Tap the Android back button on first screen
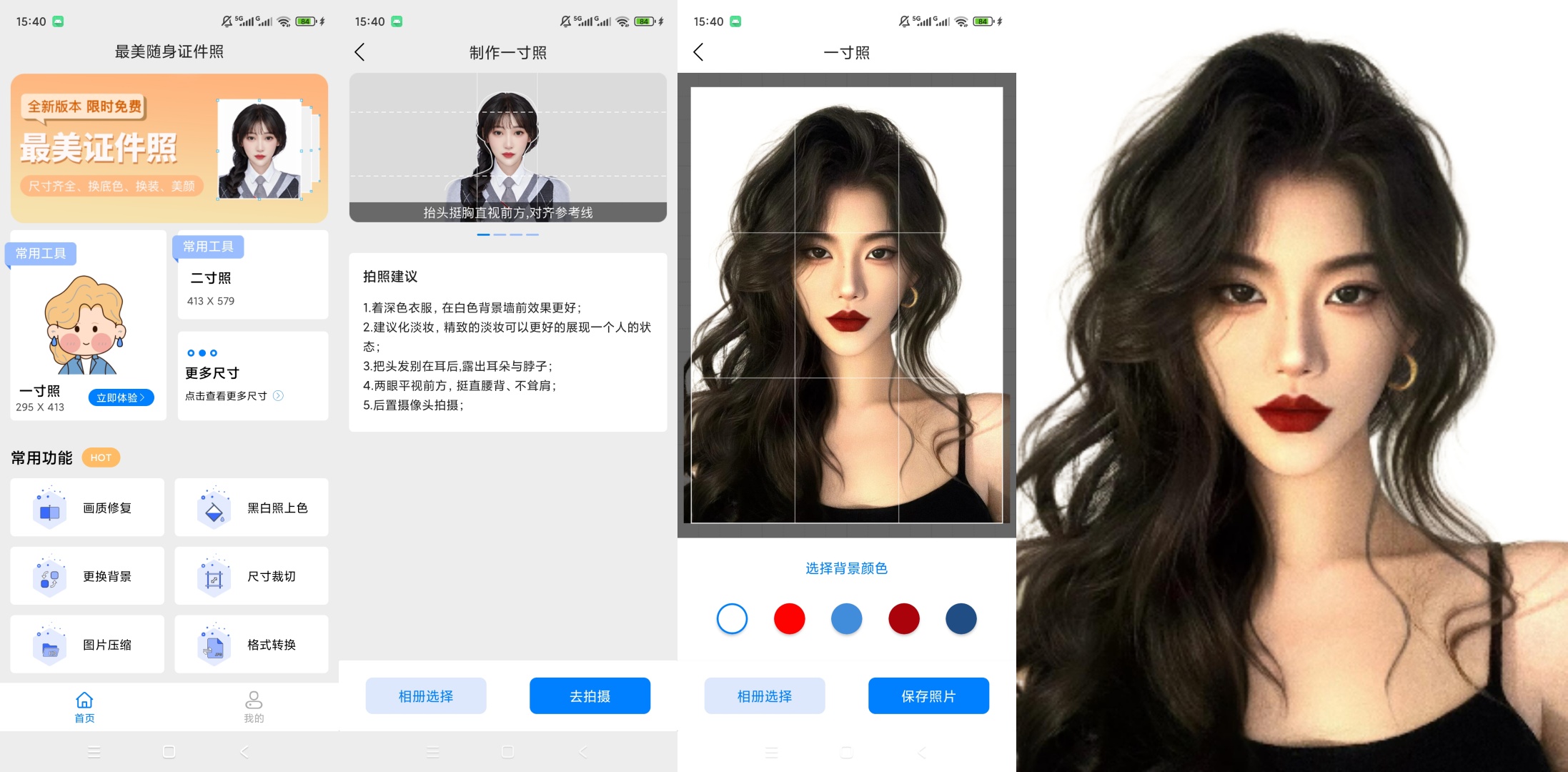The image size is (1568, 772). coord(244,752)
